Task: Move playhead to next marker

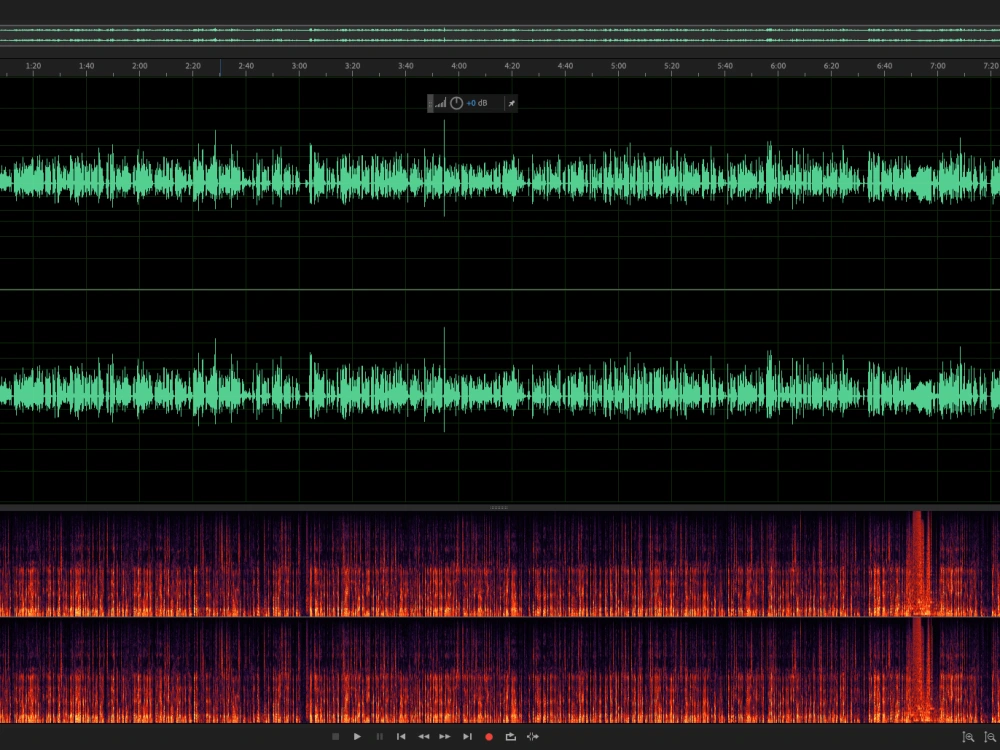Action: coord(467,737)
